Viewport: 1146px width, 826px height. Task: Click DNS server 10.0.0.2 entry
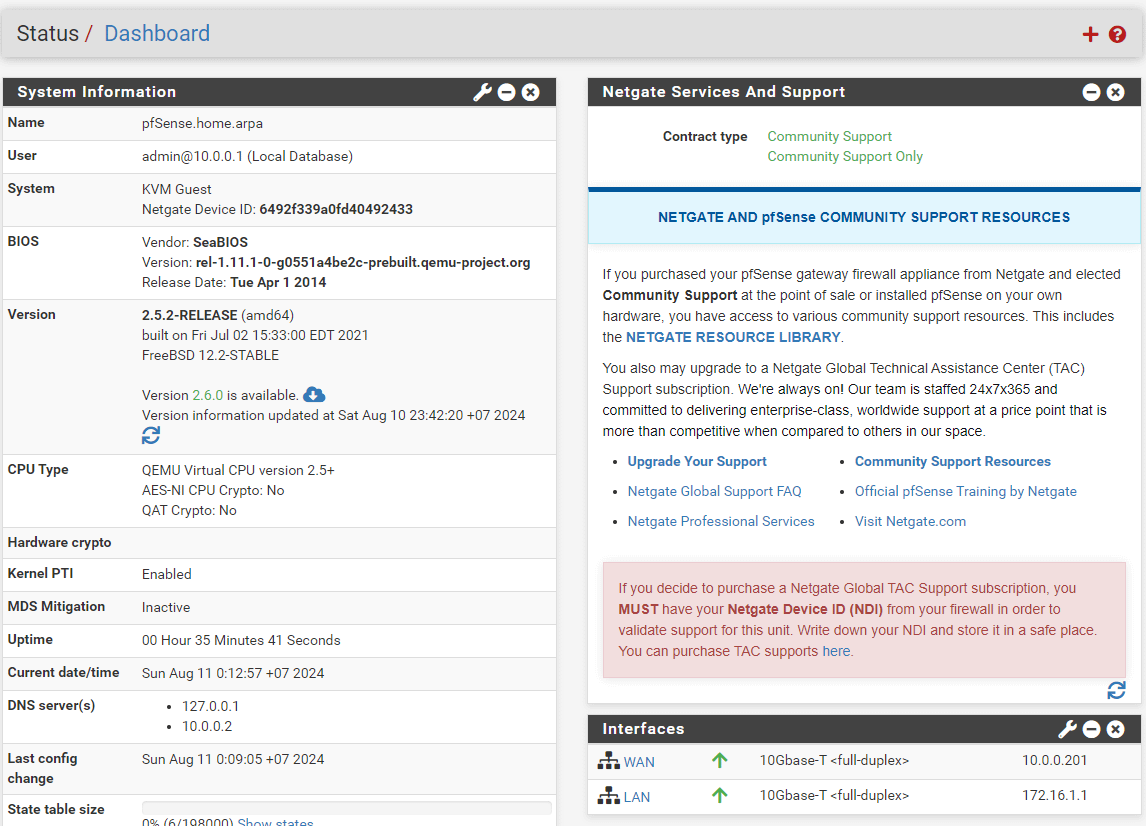coord(207,727)
